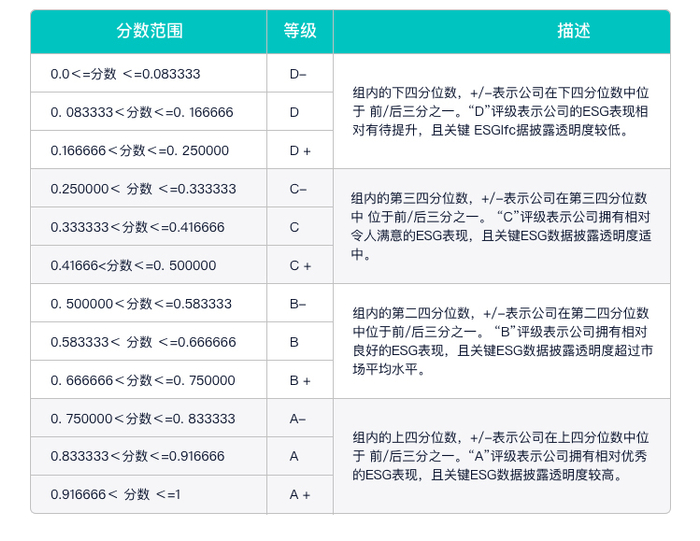Select the cell 0.41666<分数<=0.500000
This screenshot has width=700, height=541.
[149, 265]
